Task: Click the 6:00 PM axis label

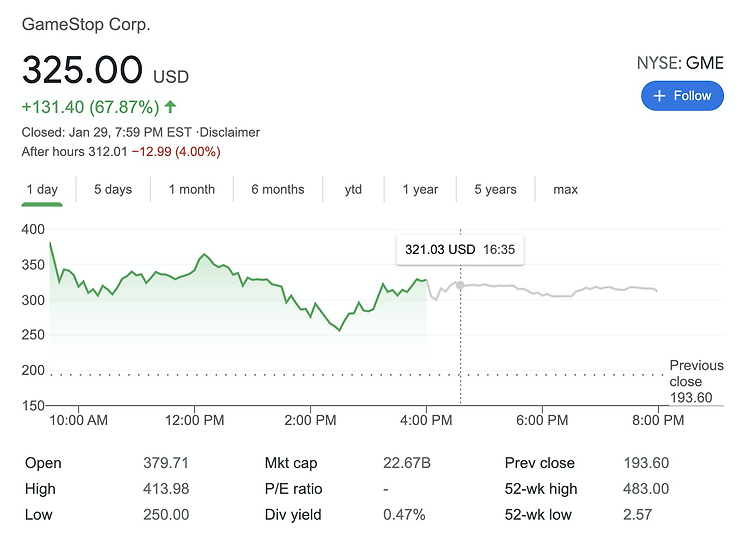Action: tap(542, 420)
